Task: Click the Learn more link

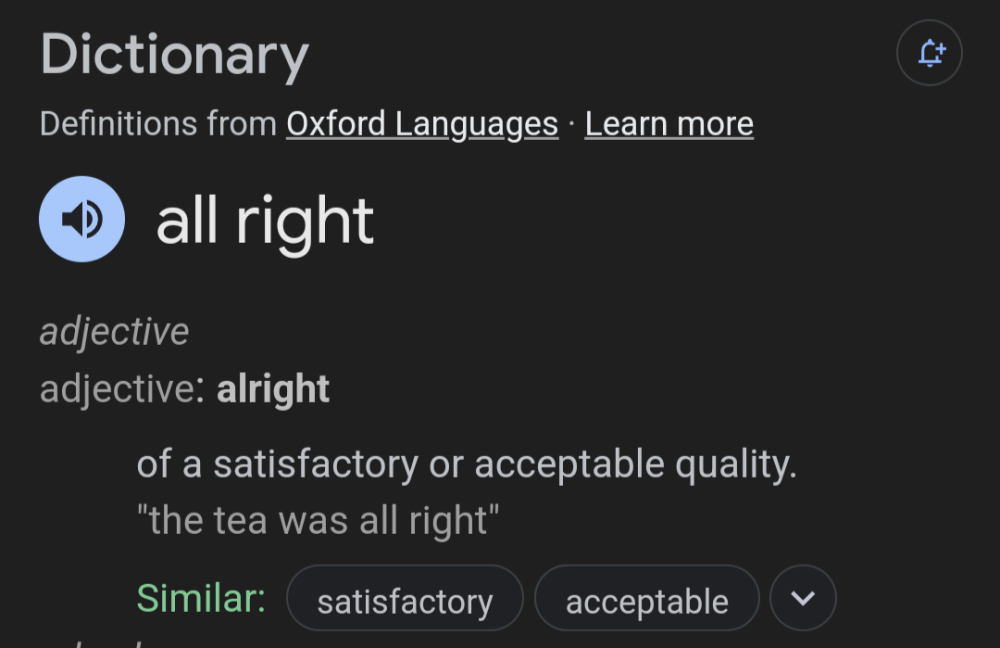Action: (x=669, y=124)
